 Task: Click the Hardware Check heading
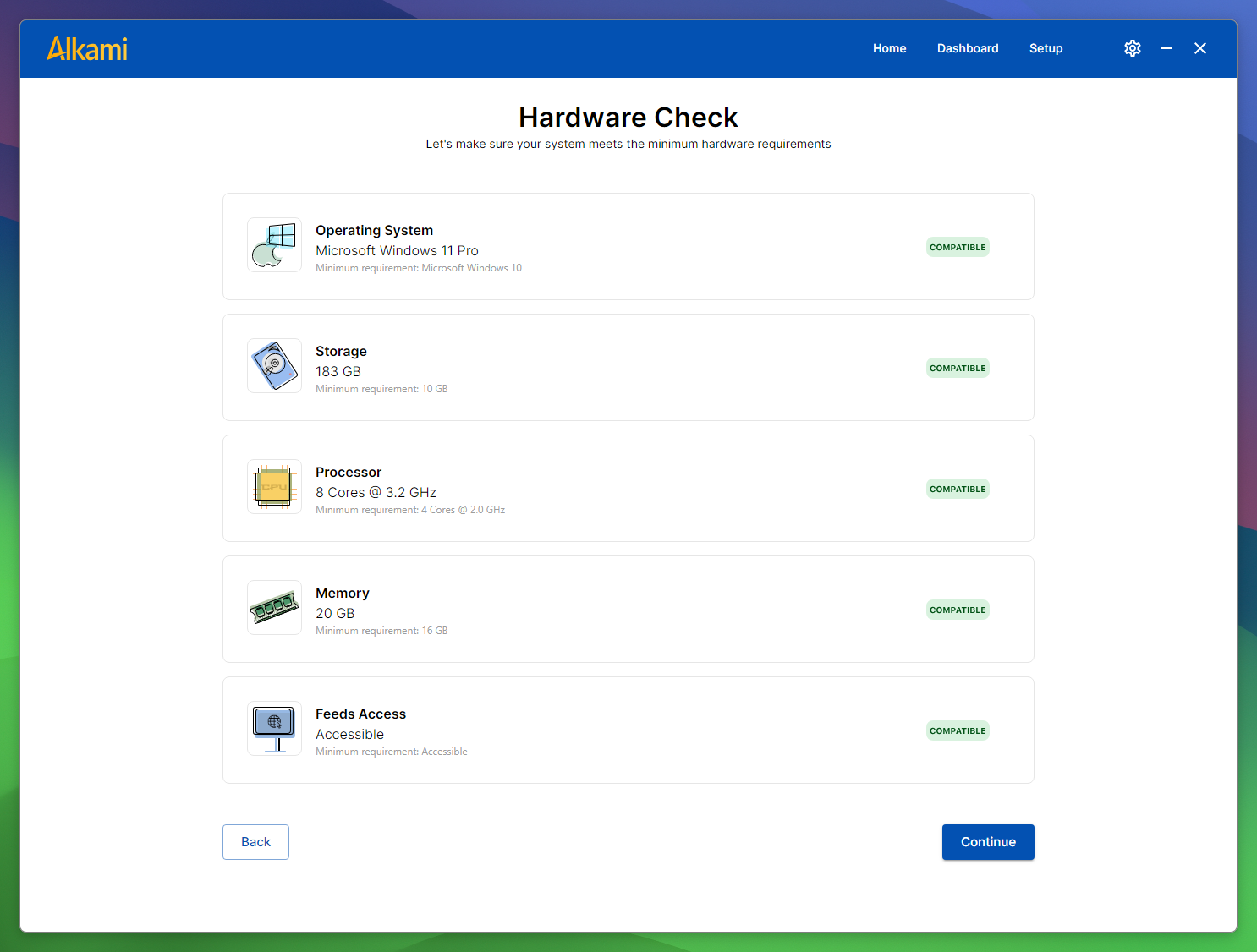click(628, 117)
